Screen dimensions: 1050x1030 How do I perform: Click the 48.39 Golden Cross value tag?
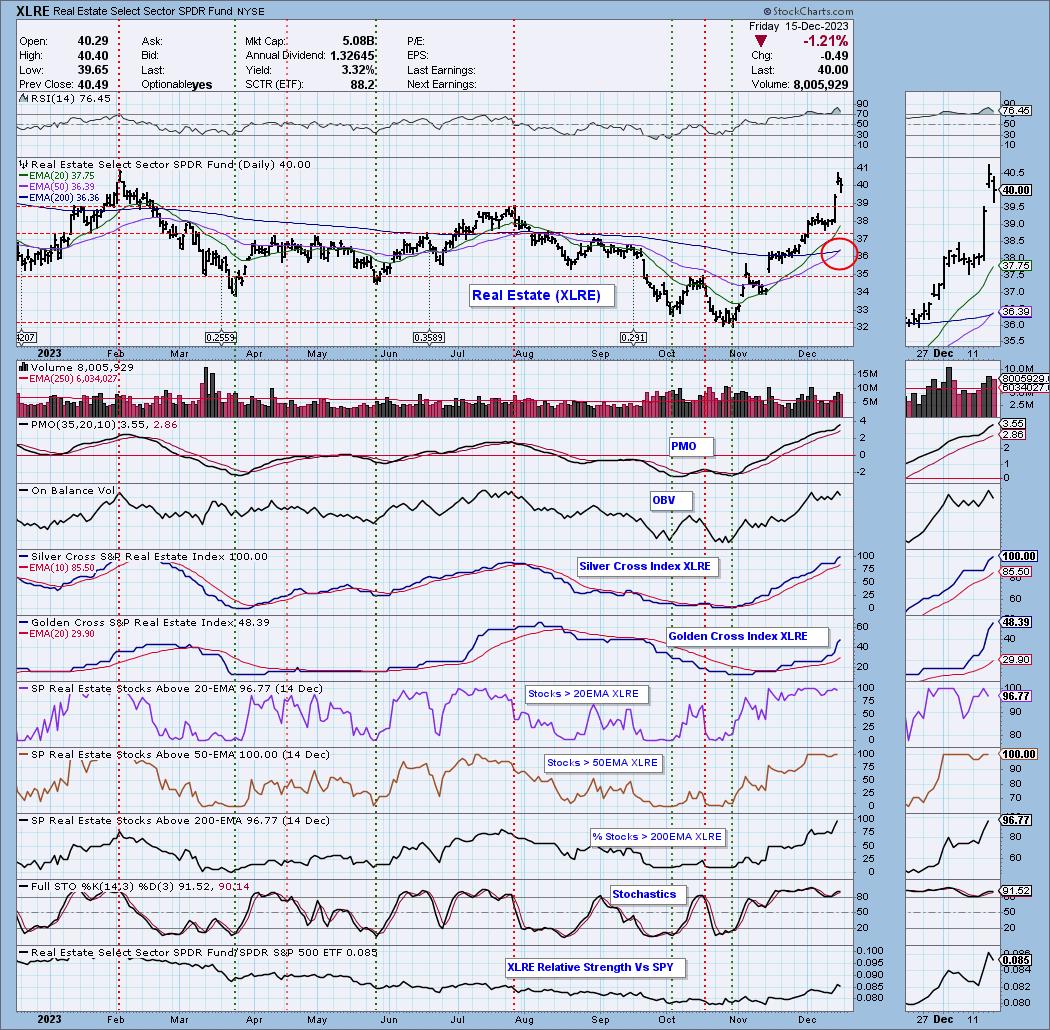pyautogui.click(x=1016, y=622)
